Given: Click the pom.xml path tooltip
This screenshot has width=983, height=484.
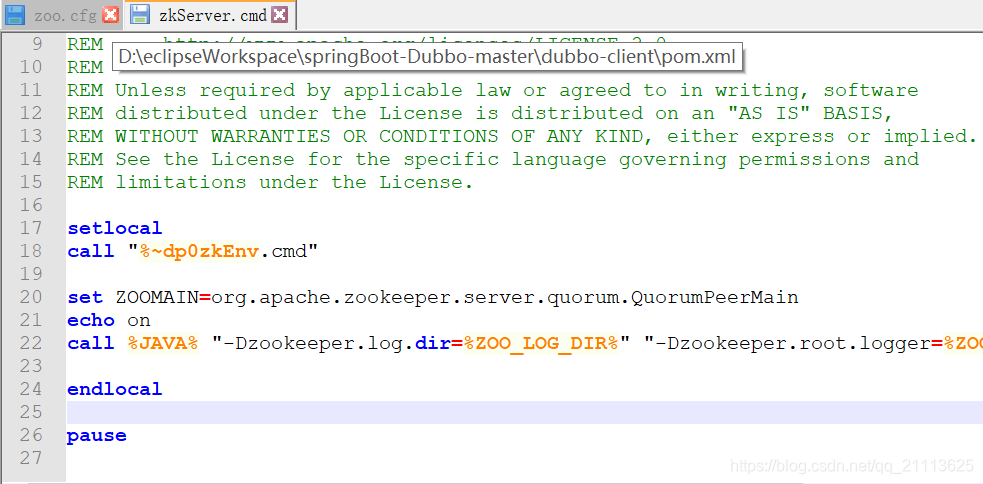Looking at the screenshot, I should tap(427, 56).
